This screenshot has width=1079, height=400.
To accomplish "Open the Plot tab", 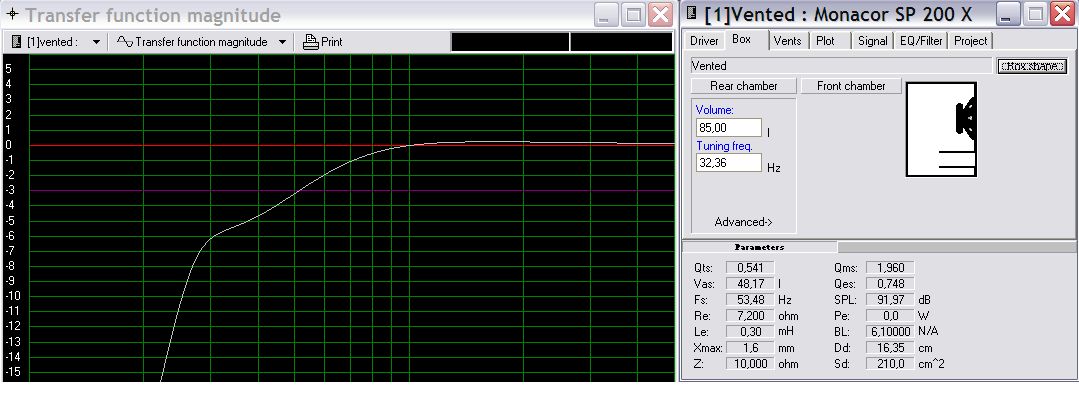I will (825, 41).
